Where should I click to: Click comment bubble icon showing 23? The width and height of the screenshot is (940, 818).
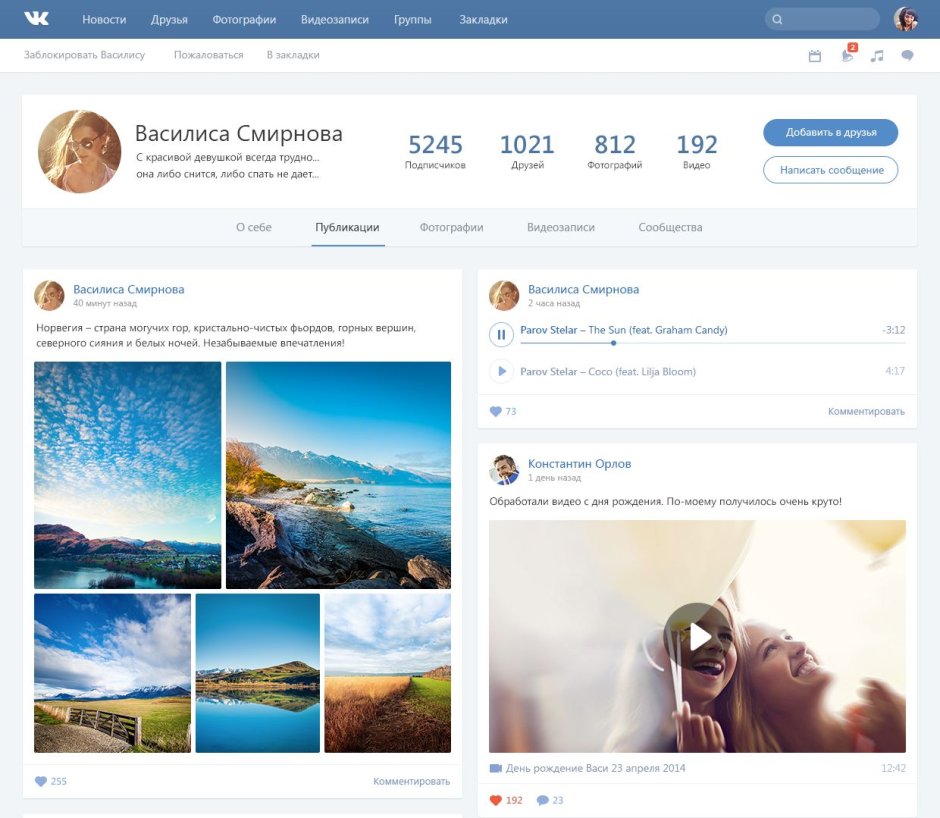(543, 800)
